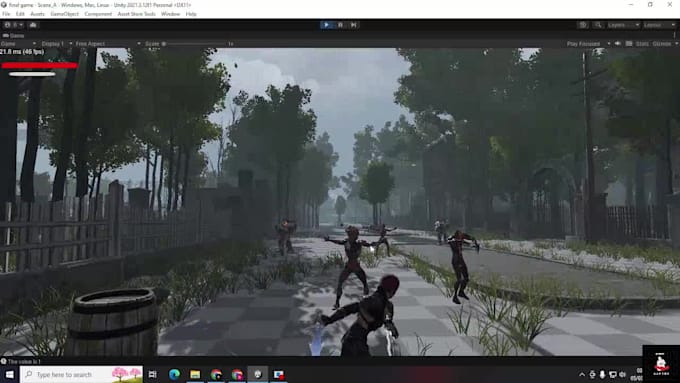Open the Game view mode dropdown
Viewport: 680px width, 383px height.
tap(18, 44)
